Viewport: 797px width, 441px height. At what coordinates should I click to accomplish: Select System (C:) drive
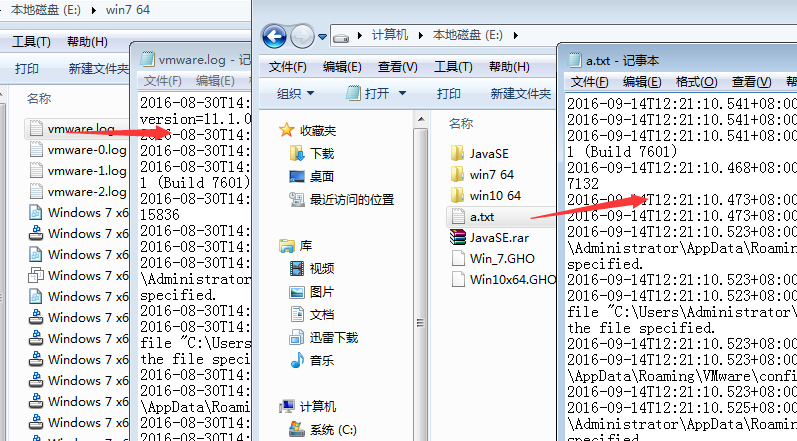[x=323, y=430]
